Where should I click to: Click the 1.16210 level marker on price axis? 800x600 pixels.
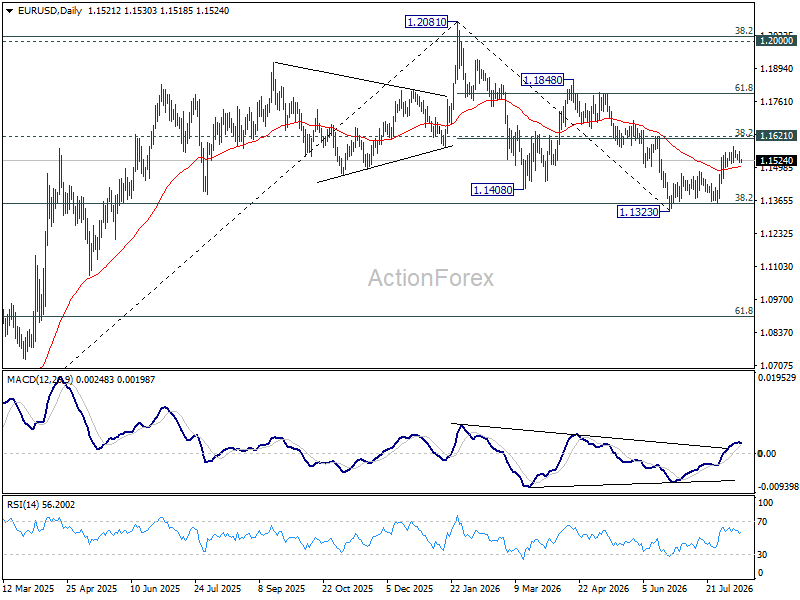click(776, 136)
